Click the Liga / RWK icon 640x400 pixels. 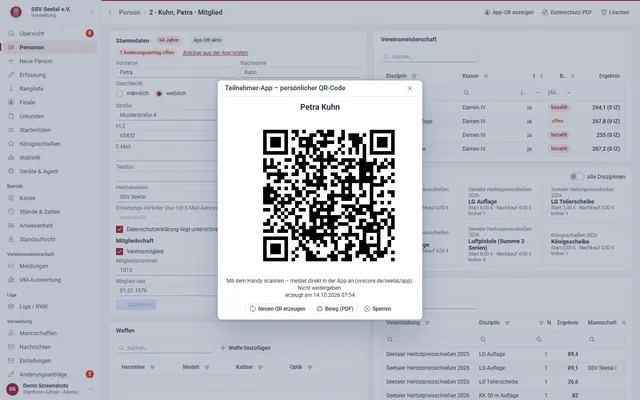click(x=11, y=307)
